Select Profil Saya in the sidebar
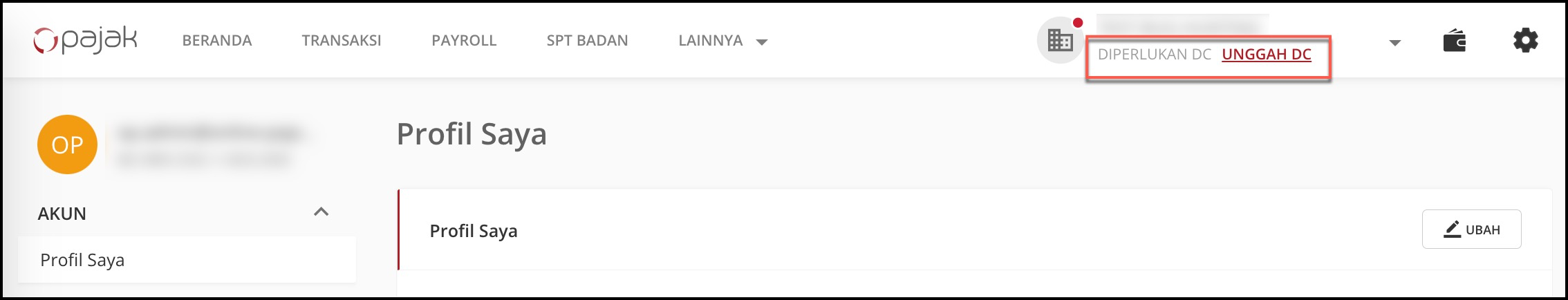Image resolution: width=1568 pixels, height=300 pixels. (x=83, y=260)
